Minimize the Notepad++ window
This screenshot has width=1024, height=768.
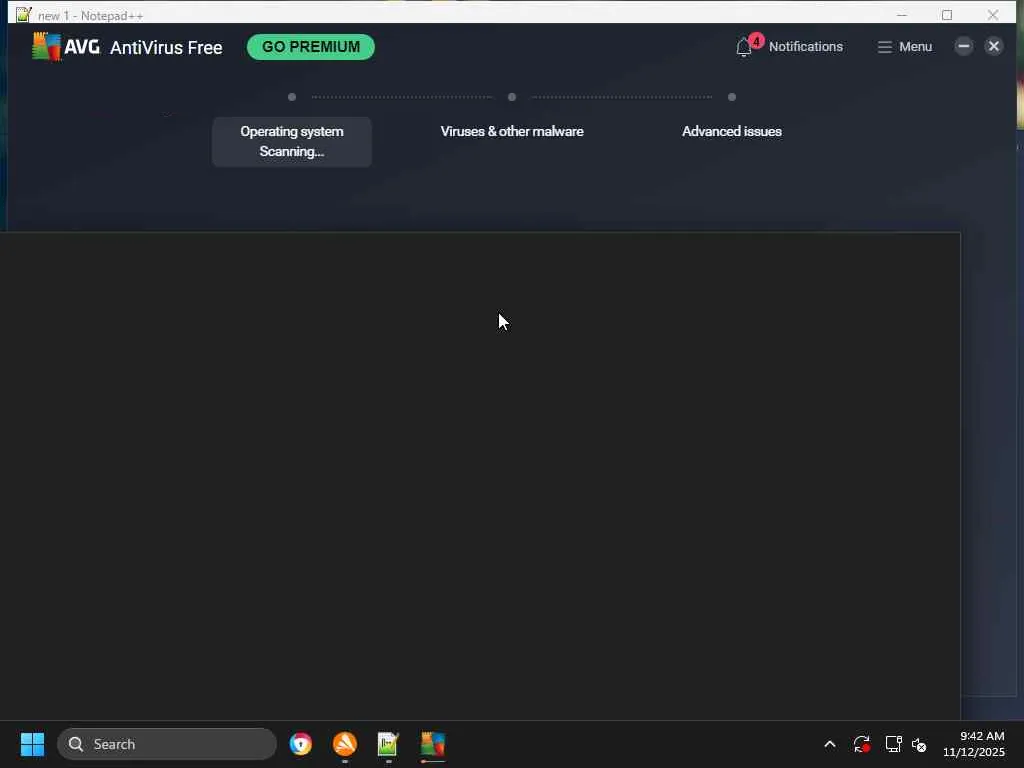click(x=902, y=14)
